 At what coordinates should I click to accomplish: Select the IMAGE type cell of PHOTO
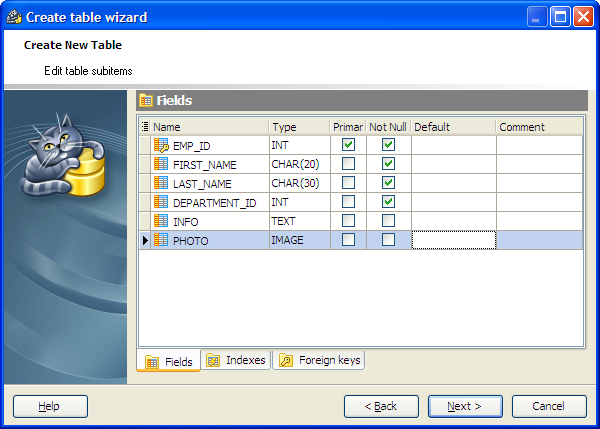(299, 240)
